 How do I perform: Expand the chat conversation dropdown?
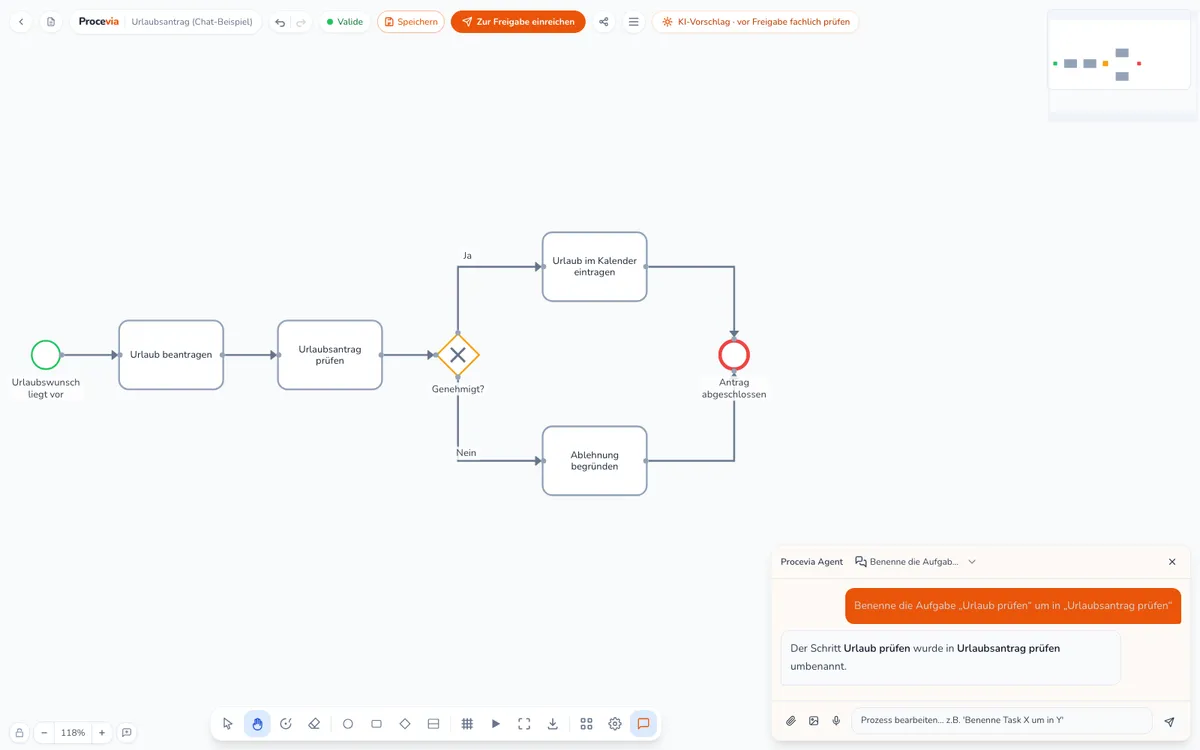(x=916, y=562)
